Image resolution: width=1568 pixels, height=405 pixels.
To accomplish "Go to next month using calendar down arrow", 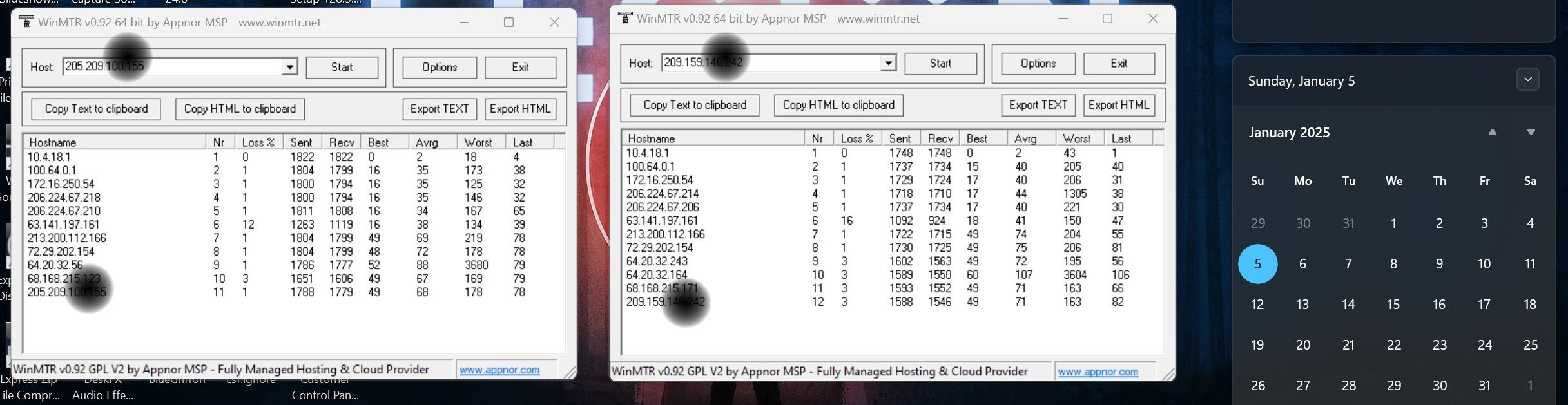I will 1531,132.
